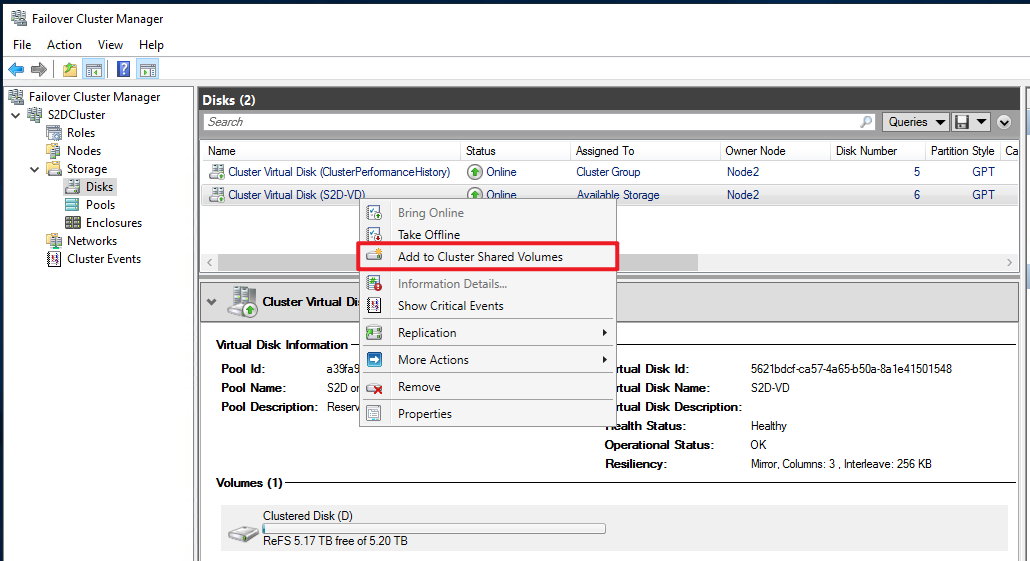Click the More Actions arrow icon
The width and height of the screenshot is (1030, 561).
click(374, 360)
